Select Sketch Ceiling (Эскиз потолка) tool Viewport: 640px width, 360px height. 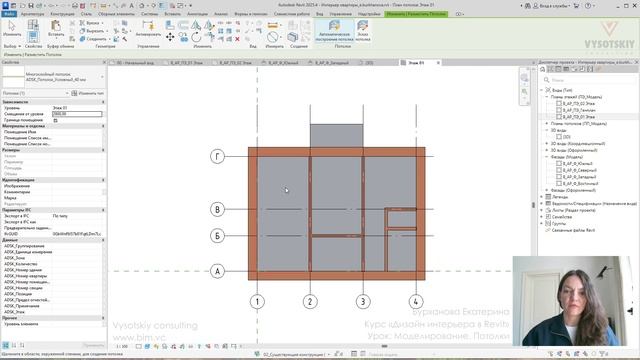tap(362, 31)
